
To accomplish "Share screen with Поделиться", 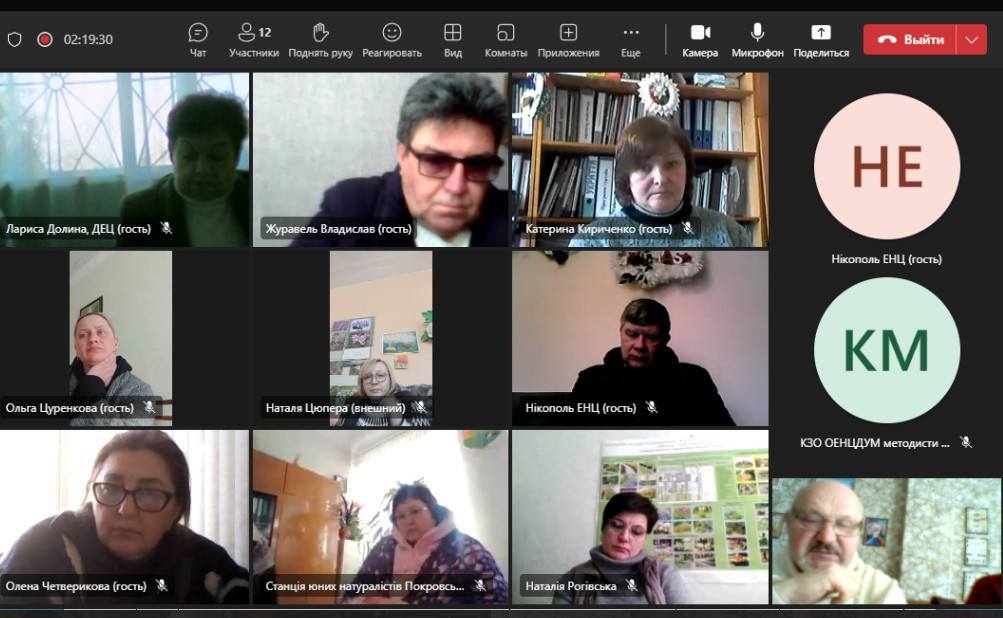I will pyautogui.click(x=821, y=39).
